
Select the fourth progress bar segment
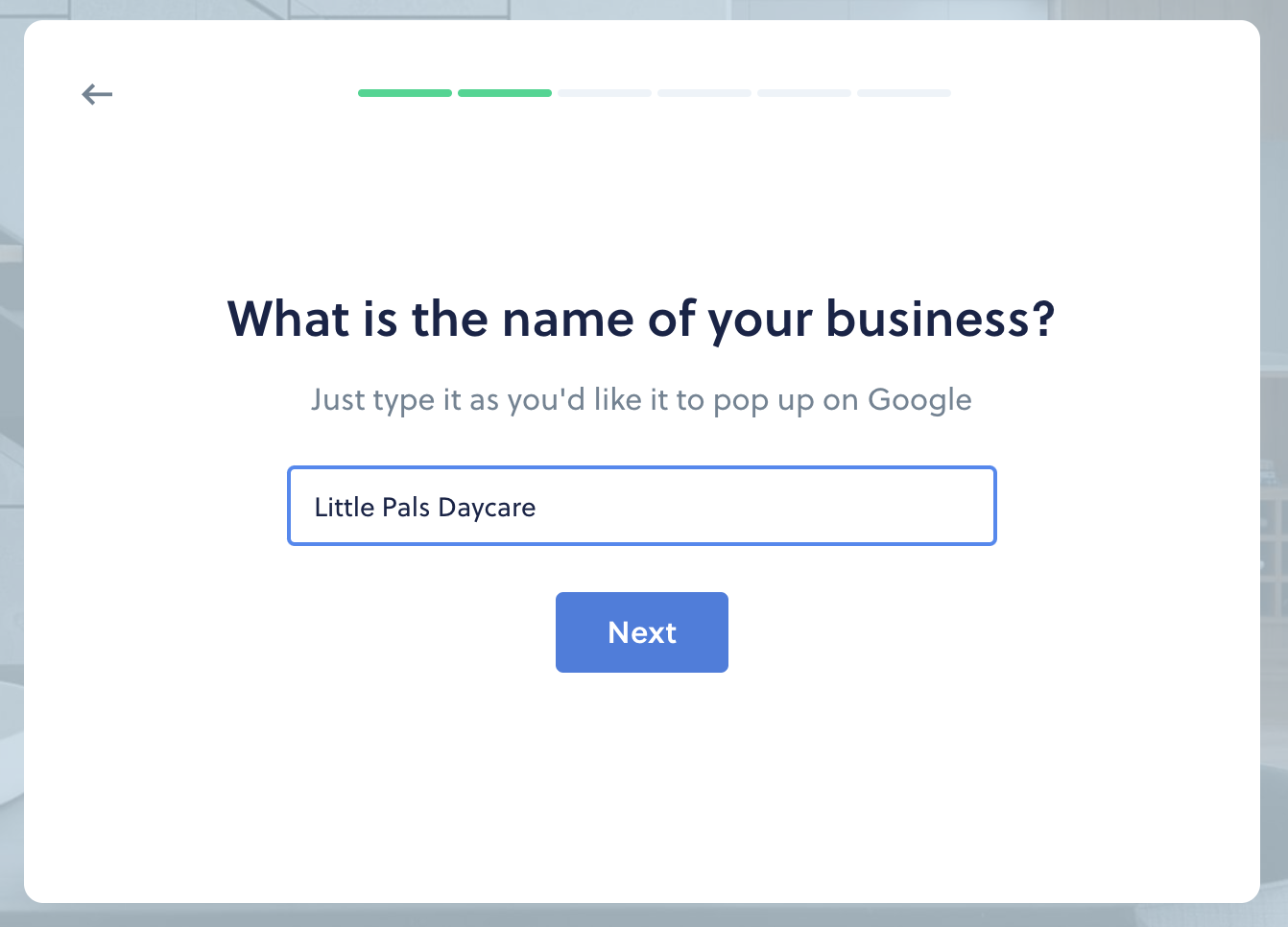point(704,93)
